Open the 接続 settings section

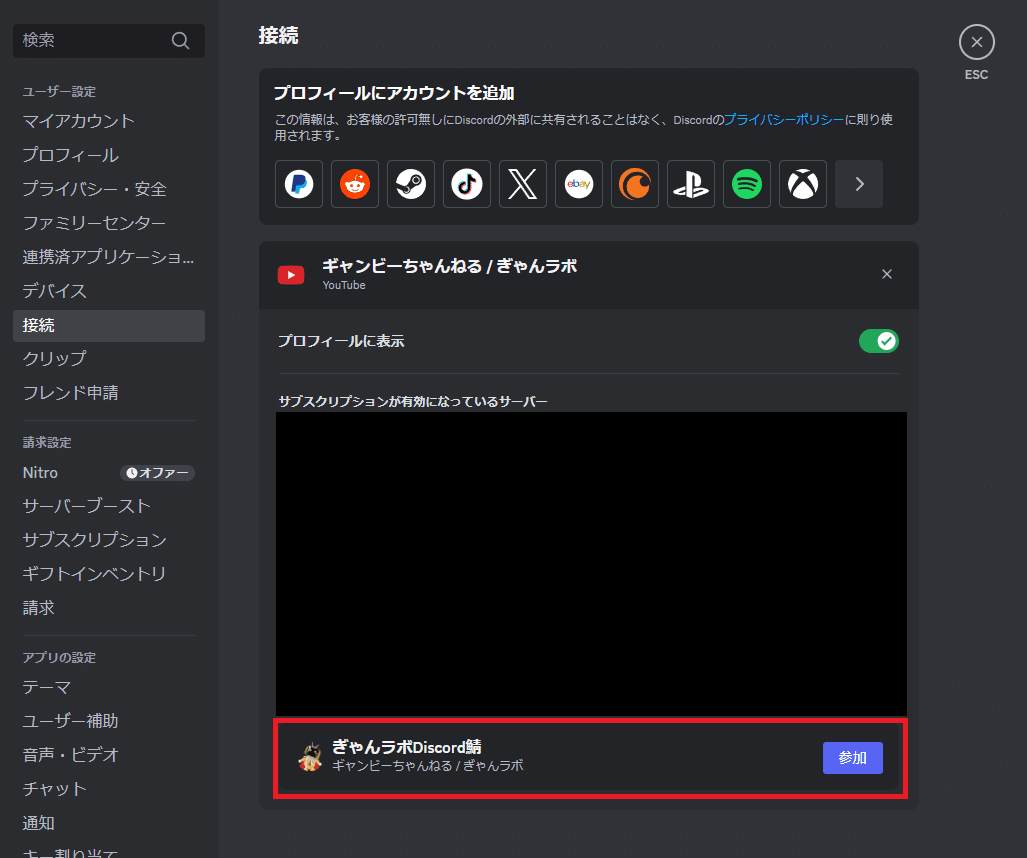[108, 325]
